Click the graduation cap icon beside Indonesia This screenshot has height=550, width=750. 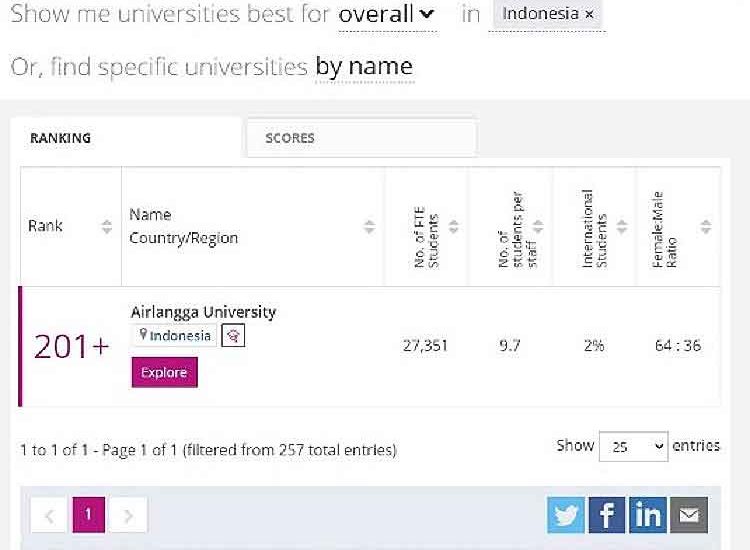click(x=233, y=335)
